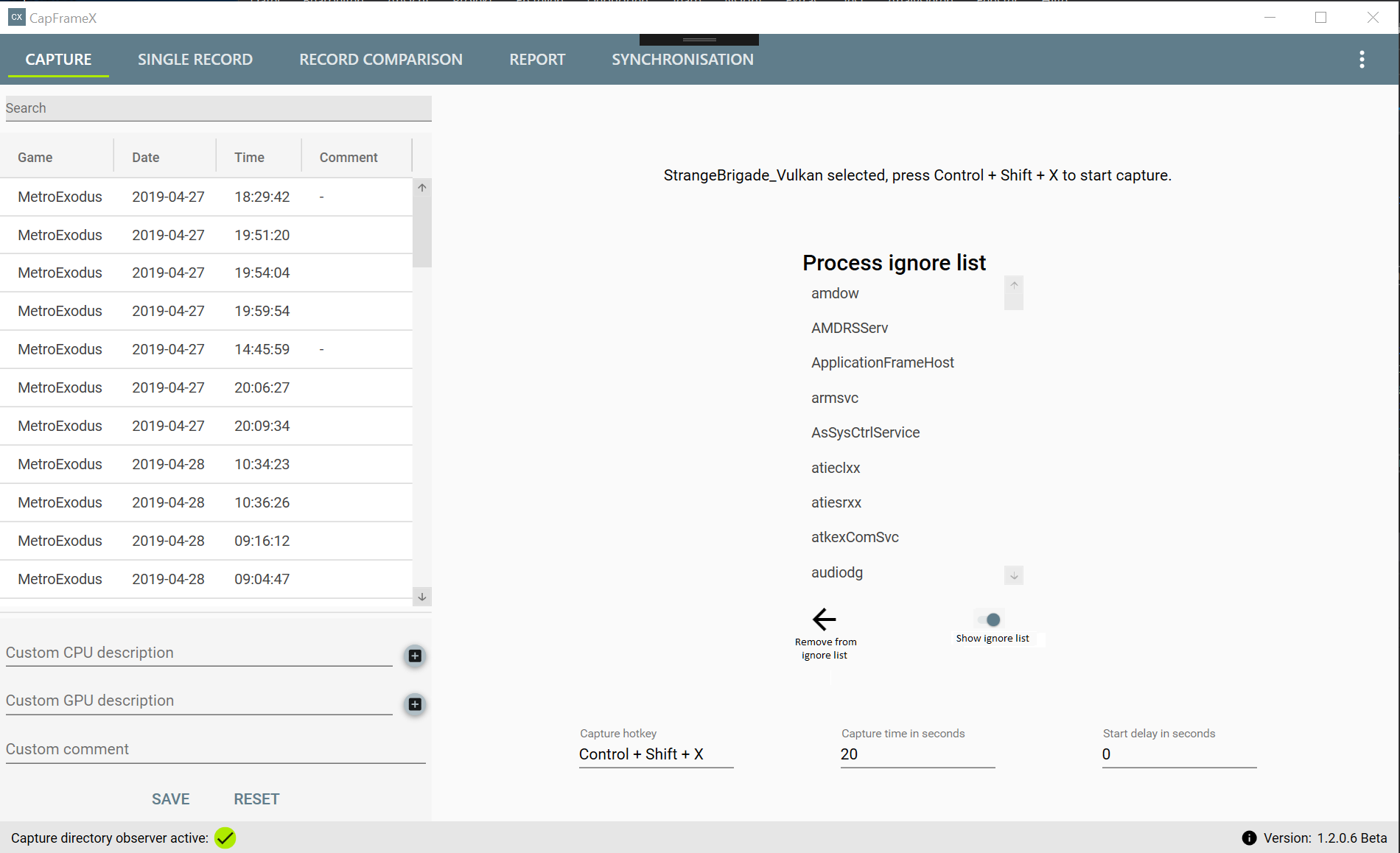Click the Custom GPU description field
The height and width of the screenshot is (853, 1400).
199,701
